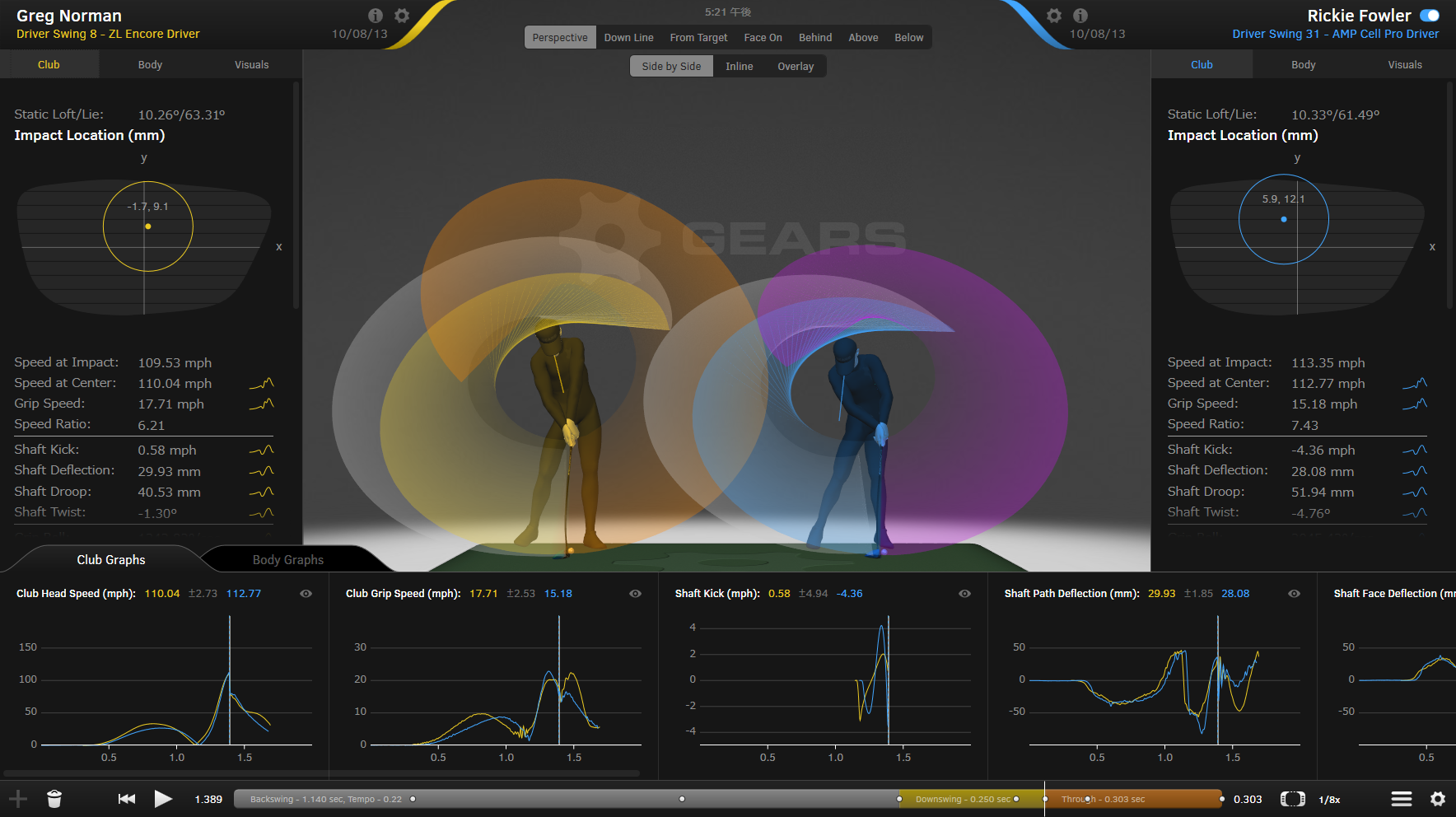1456x817 pixels.
Task: Select the Face On camera view
Action: pyautogui.click(x=763, y=38)
